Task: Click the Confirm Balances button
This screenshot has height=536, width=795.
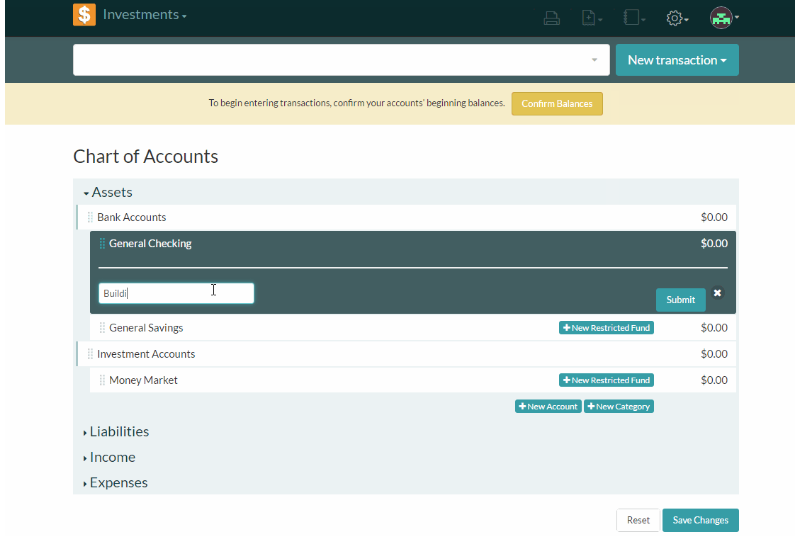Action: pos(557,103)
